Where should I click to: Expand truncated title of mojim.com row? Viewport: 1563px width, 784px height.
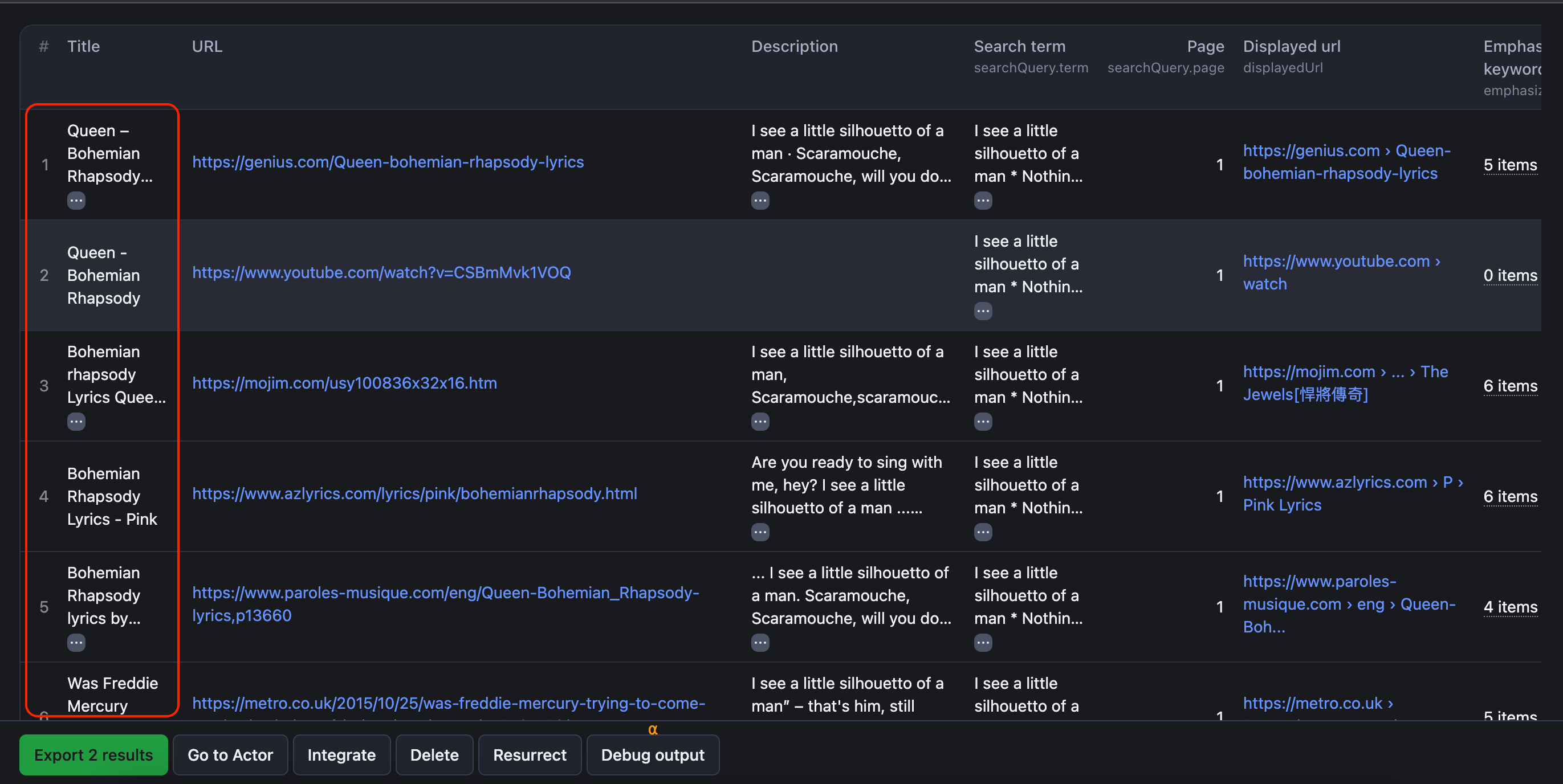click(76, 422)
